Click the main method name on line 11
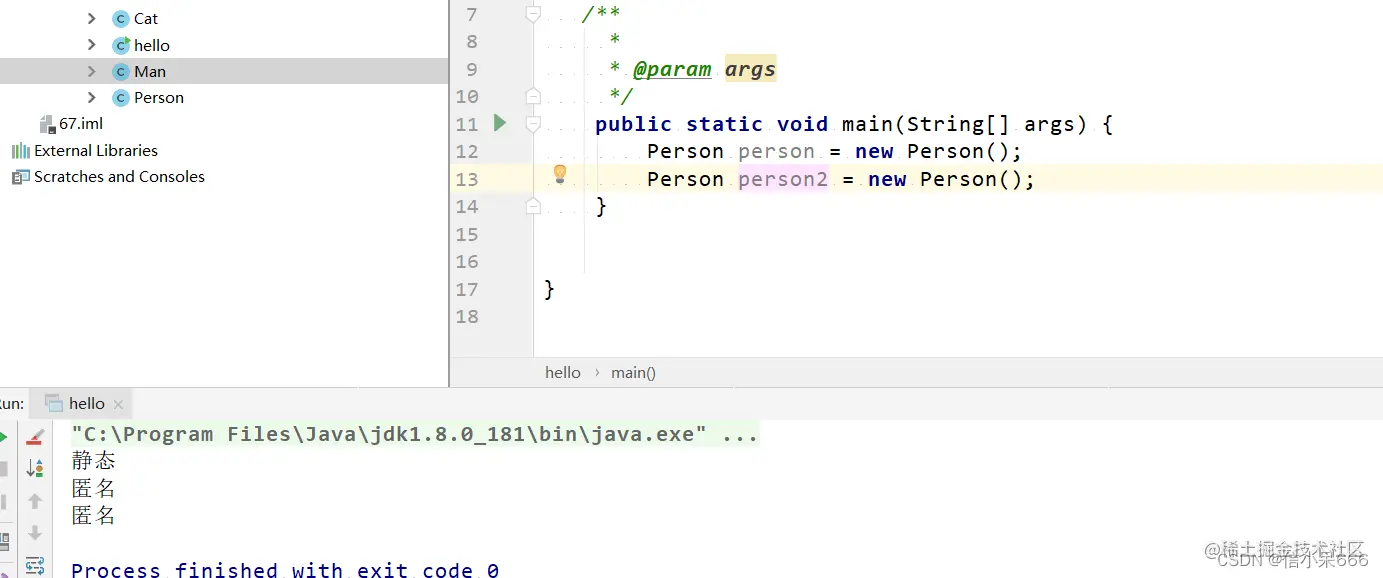The height and width of the screenshot is (578, 1383). 867,124
